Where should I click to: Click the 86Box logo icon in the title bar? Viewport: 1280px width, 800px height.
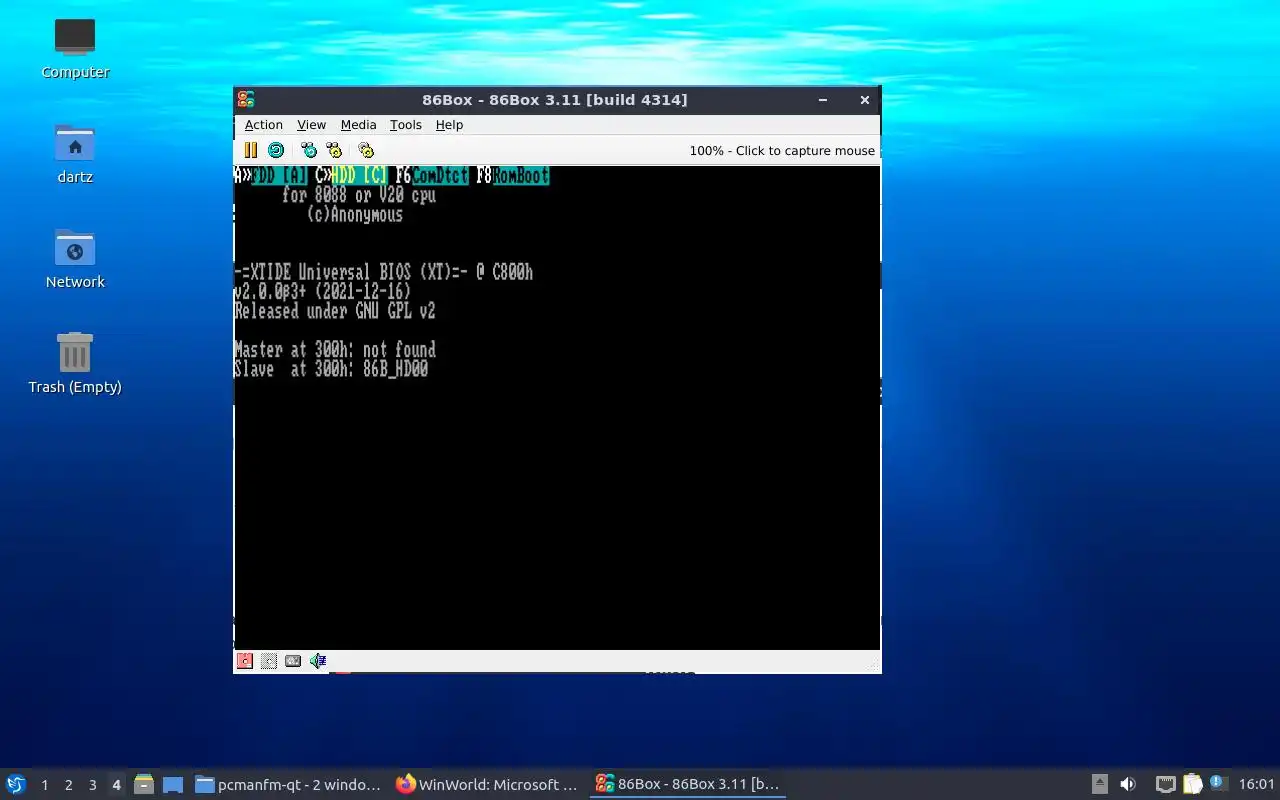point(246,99)
